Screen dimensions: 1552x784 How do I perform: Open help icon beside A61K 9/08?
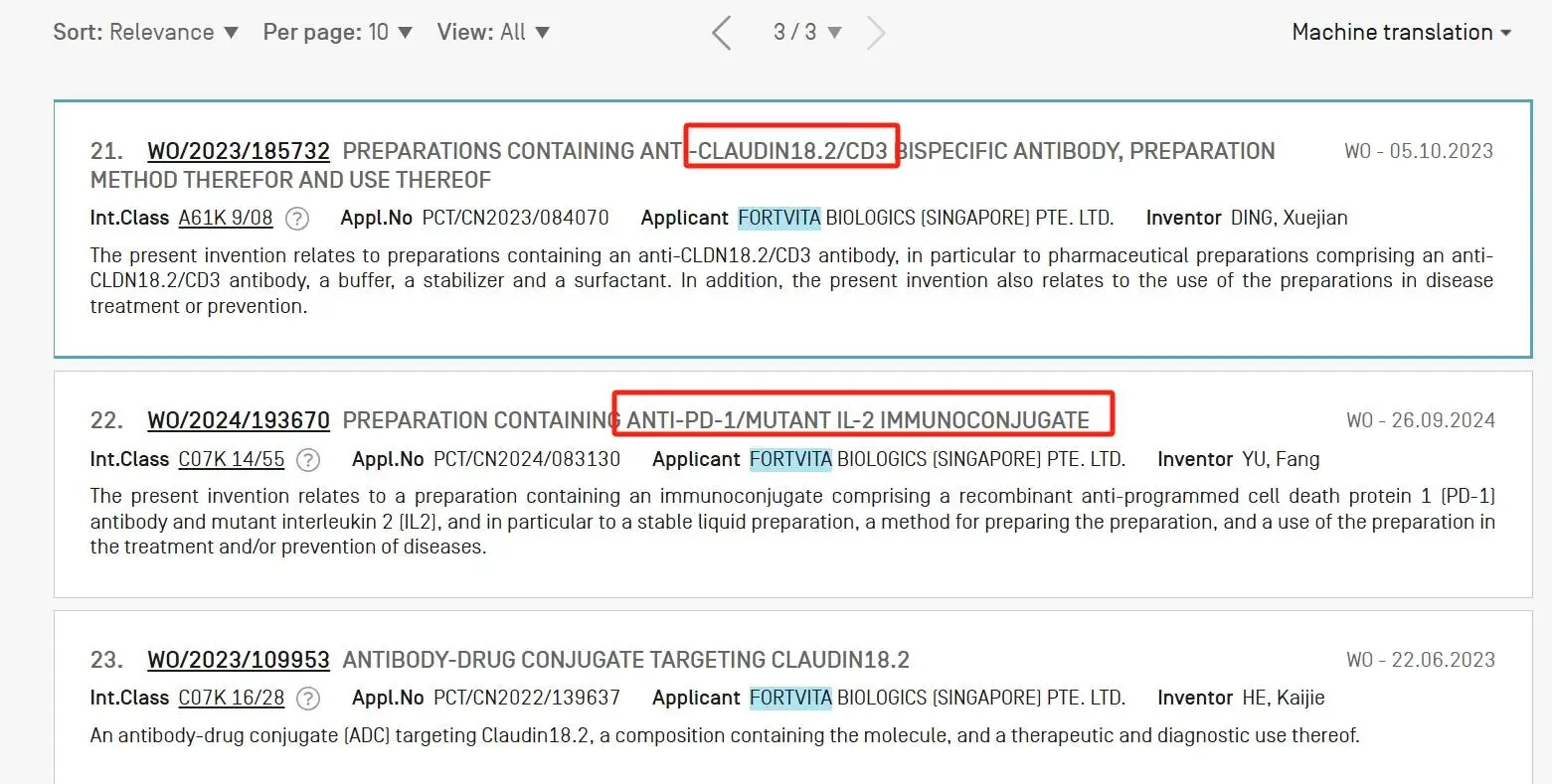296,219
